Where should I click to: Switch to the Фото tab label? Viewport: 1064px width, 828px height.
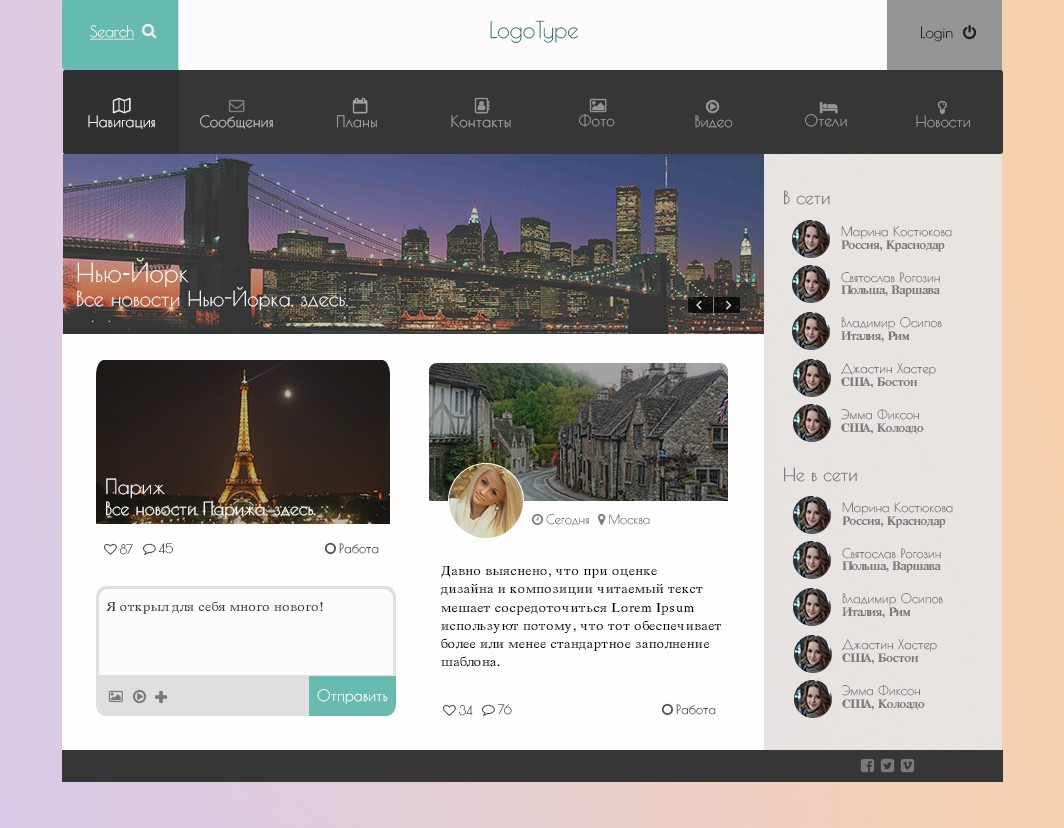pyautogui.click(x=596, y=121)
